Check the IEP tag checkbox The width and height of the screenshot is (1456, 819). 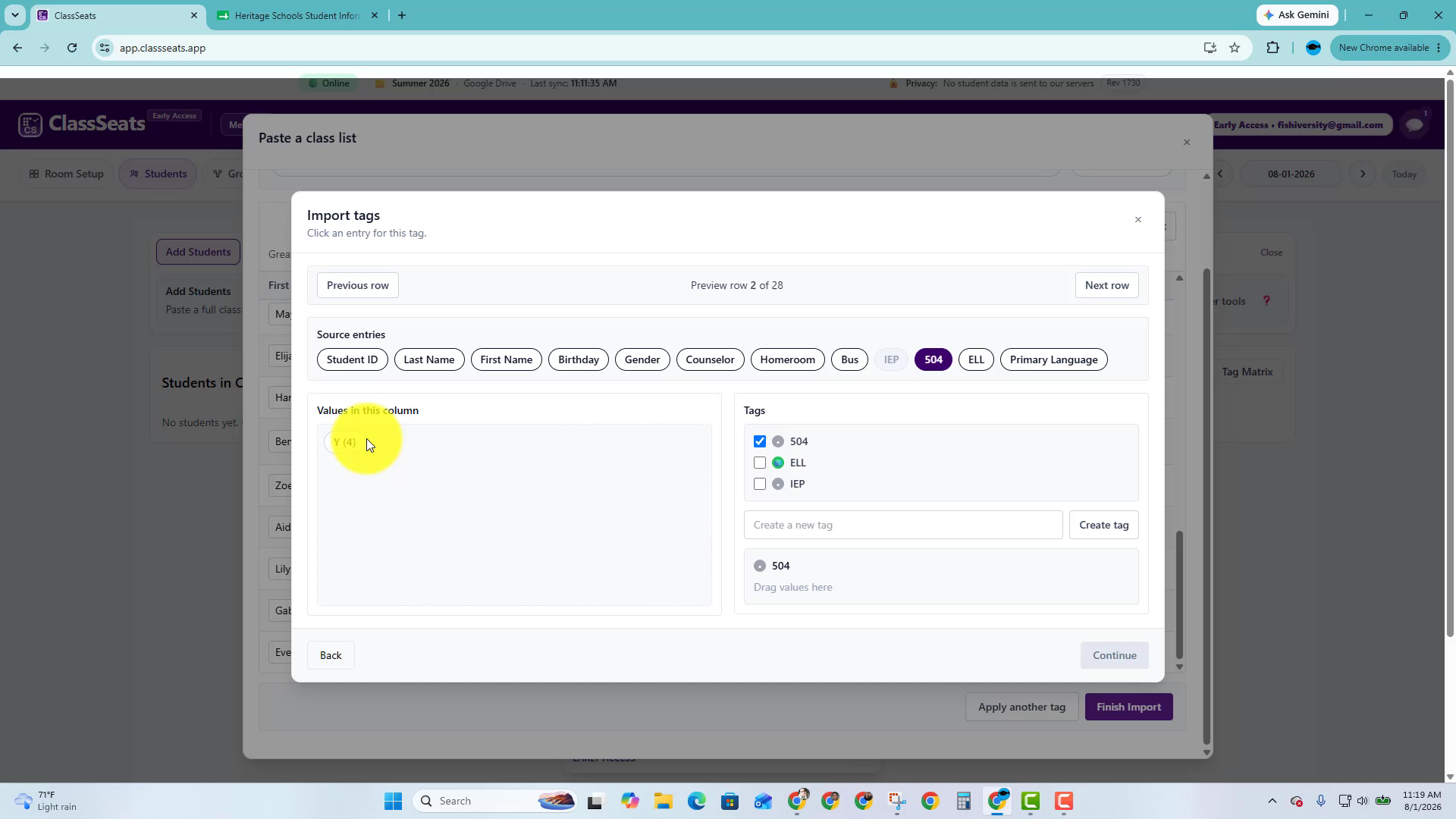[760, 484]
